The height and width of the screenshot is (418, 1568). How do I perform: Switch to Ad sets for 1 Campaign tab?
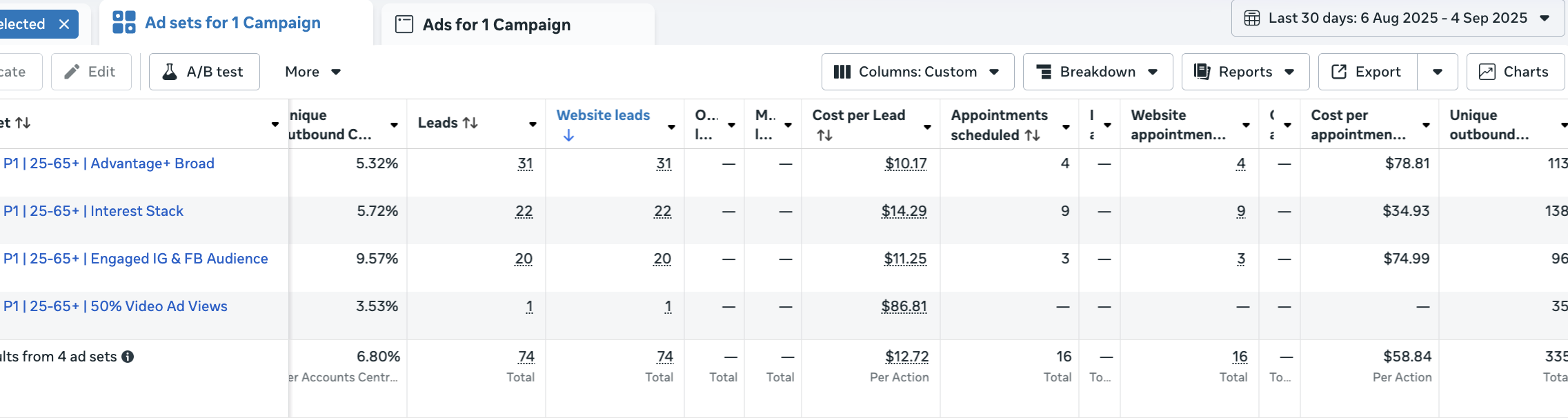[x=232, y=23]
